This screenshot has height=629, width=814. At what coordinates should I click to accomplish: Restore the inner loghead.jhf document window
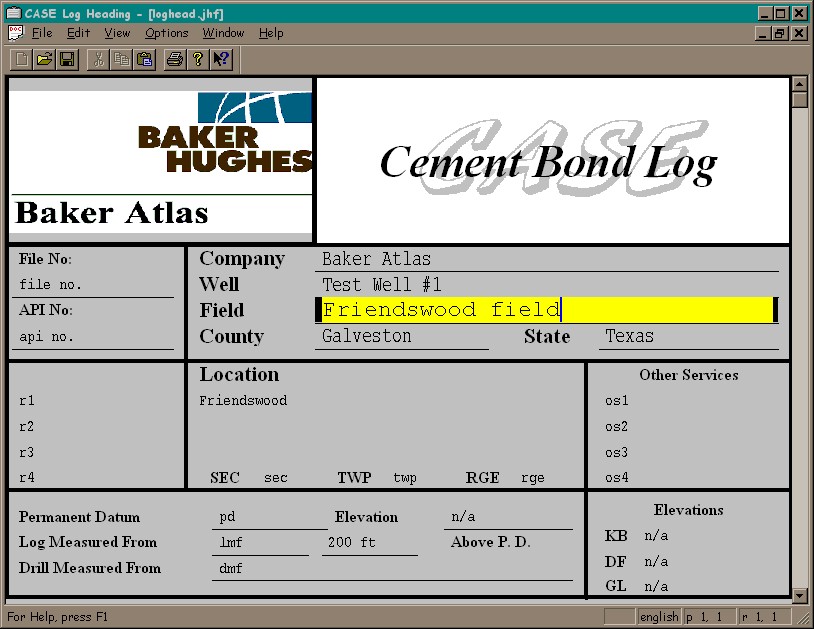780,34
